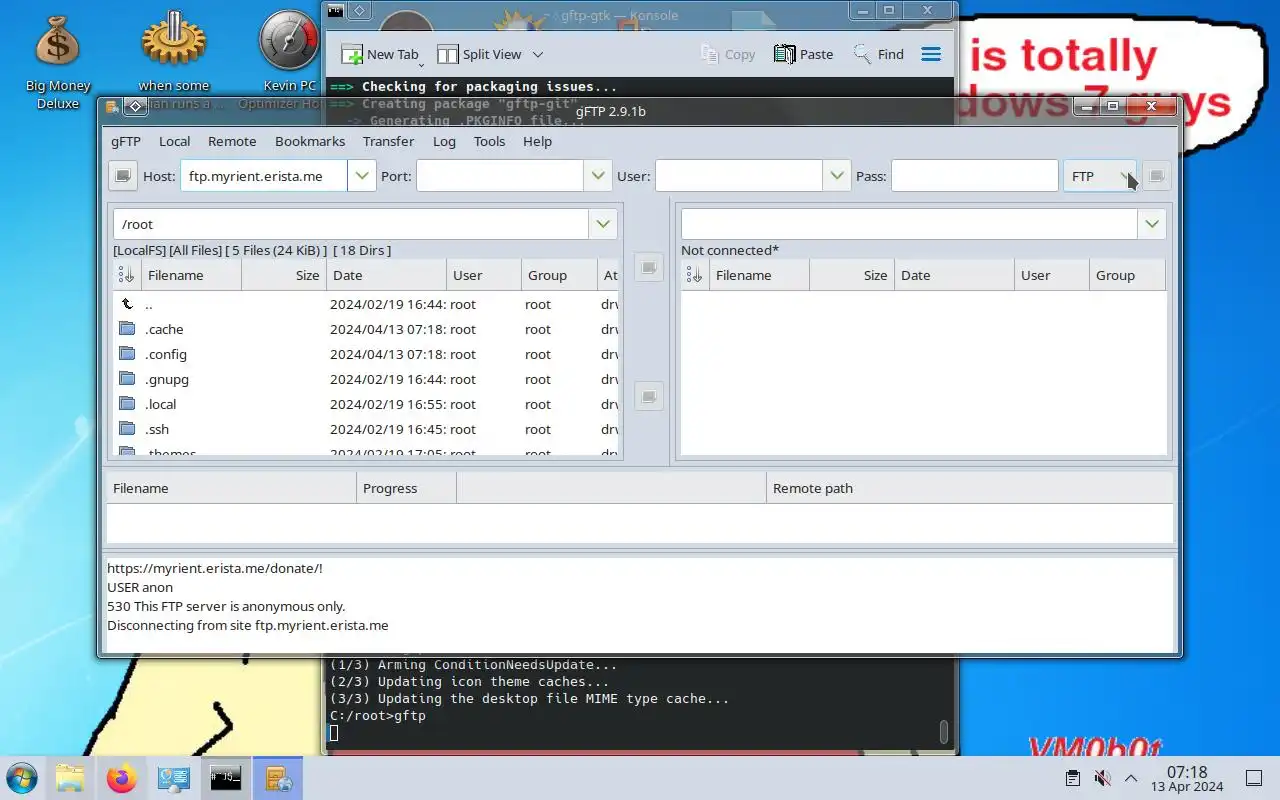This screenshot has height=800, width=1280.
Task: Click the .local folder icon
Action: click(127, 404)
